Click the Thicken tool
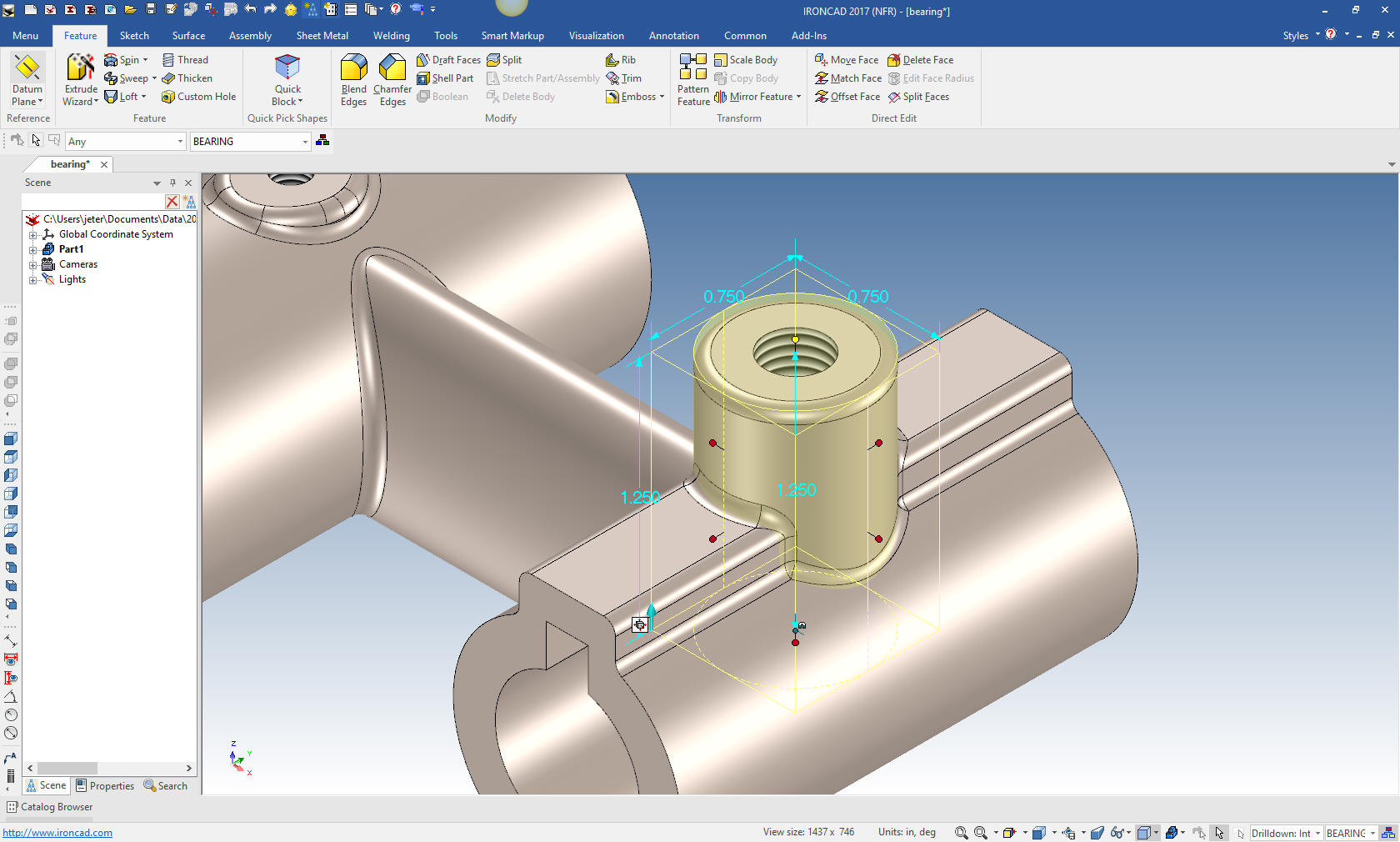 tap(187, 78)
